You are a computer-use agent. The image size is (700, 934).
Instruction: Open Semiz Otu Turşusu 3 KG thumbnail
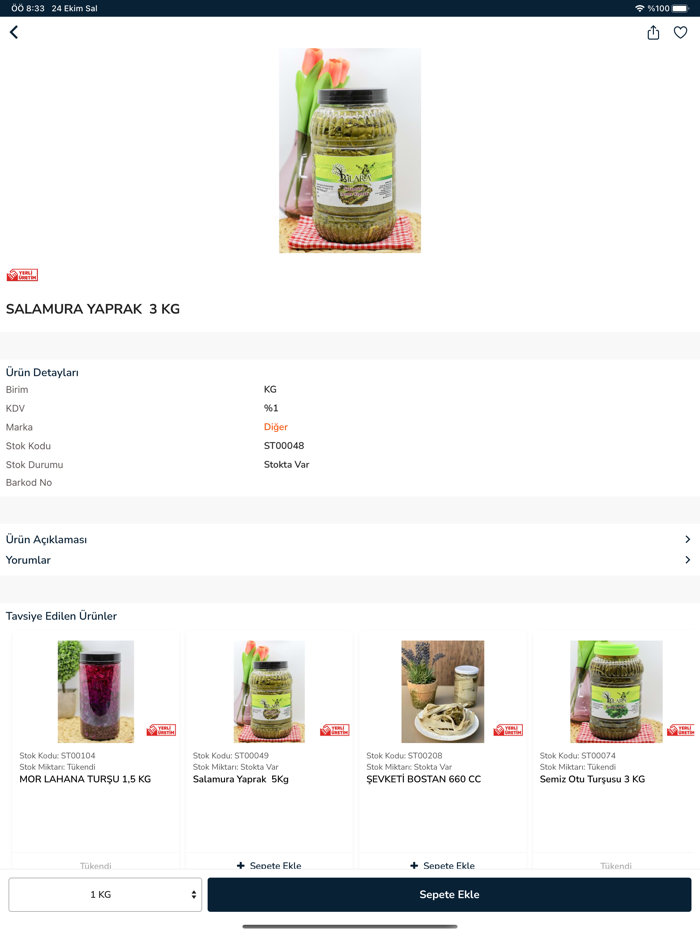click(x=616, y=692)
